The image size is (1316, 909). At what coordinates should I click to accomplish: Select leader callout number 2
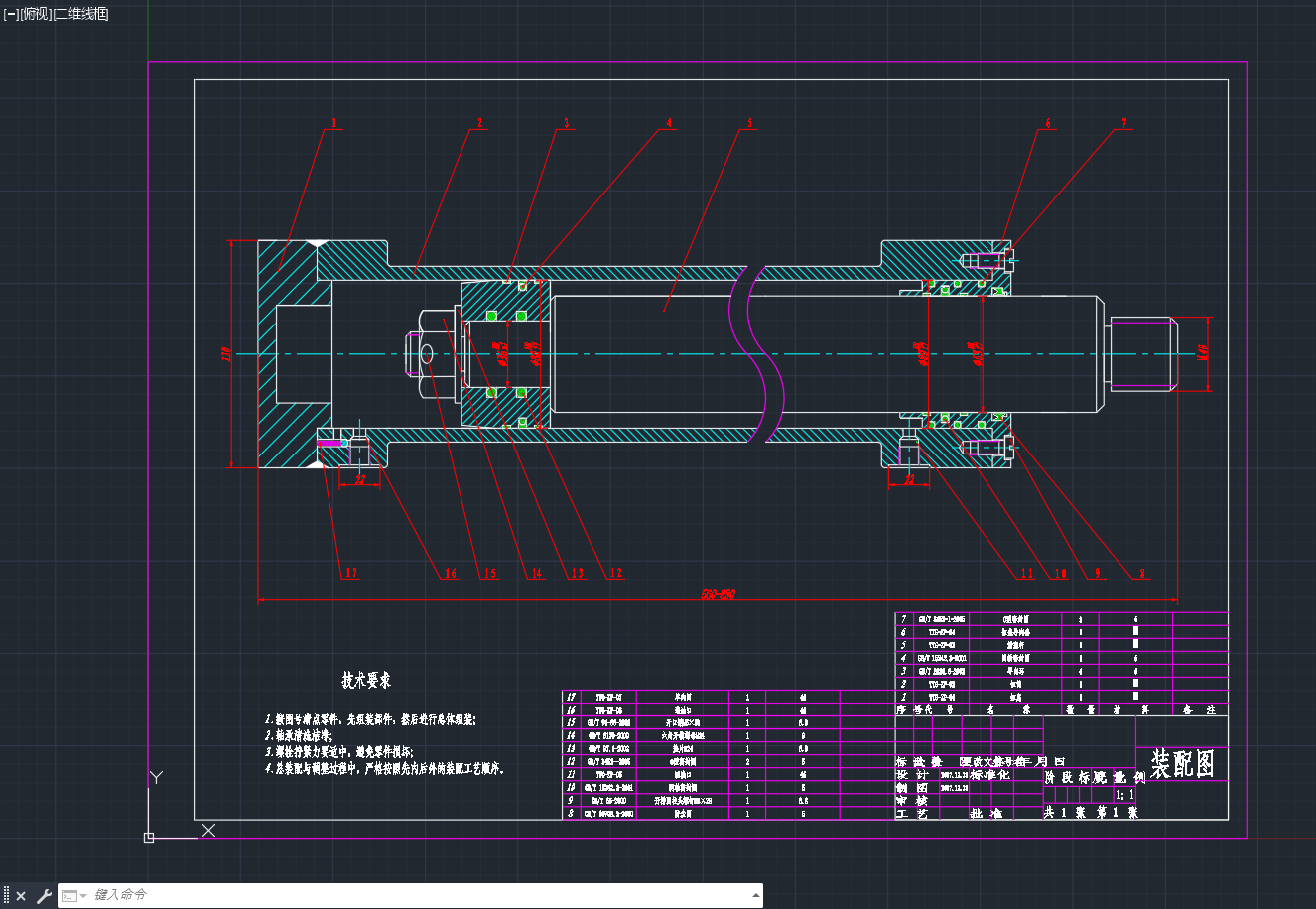point(480,123)
